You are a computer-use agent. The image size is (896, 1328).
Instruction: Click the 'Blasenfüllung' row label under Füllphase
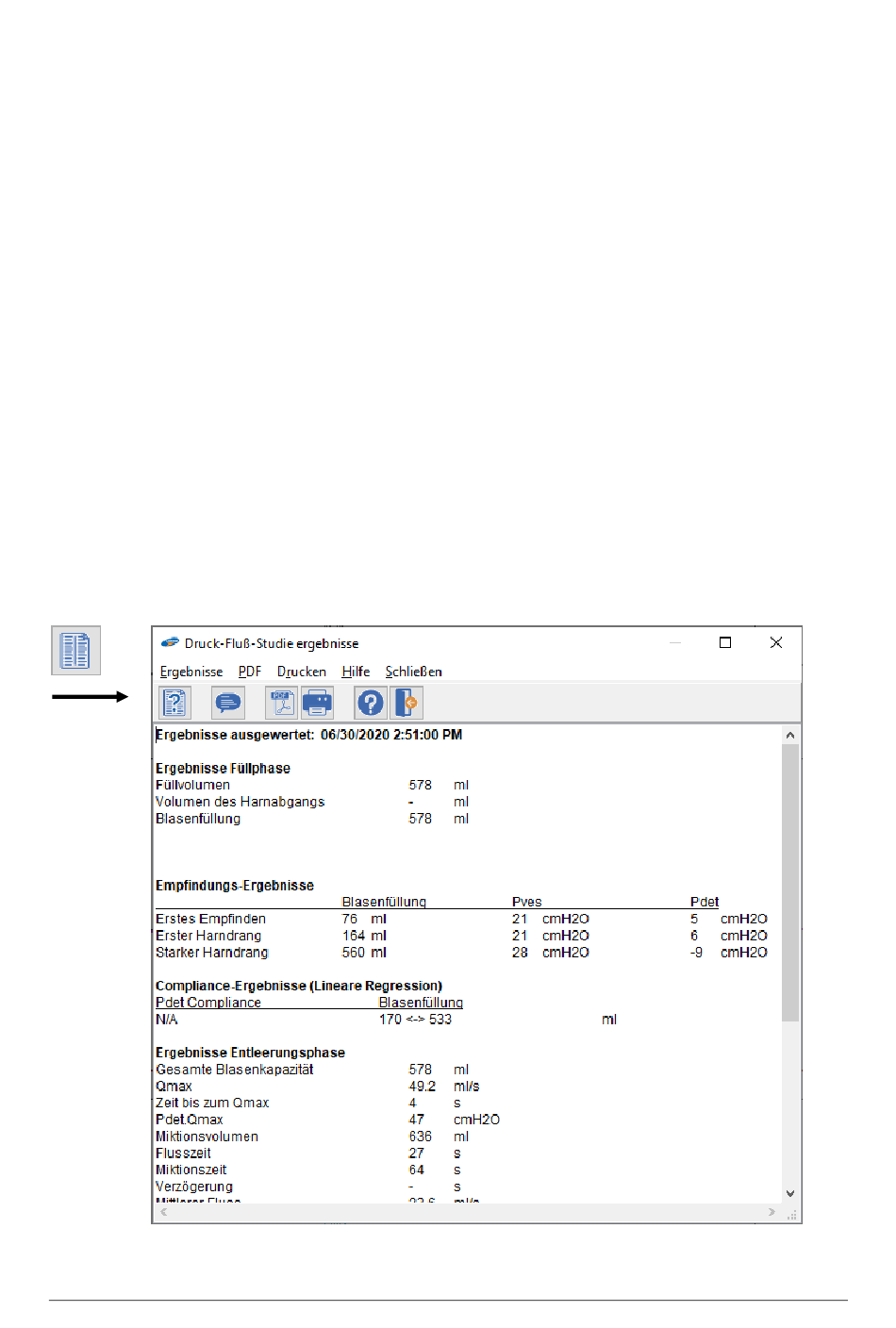click(198, 819)
